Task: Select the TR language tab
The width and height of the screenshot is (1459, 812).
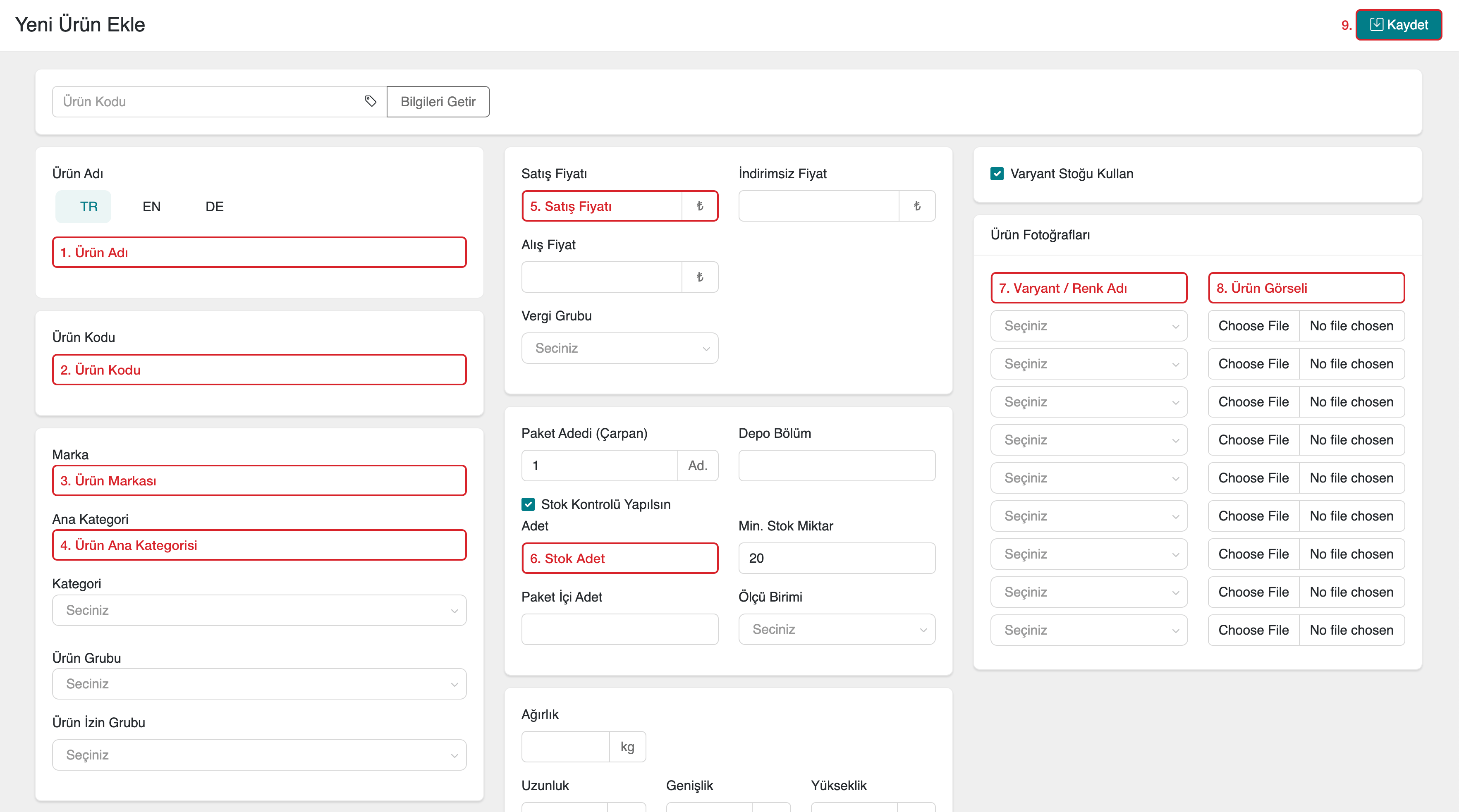Action: 88,207
